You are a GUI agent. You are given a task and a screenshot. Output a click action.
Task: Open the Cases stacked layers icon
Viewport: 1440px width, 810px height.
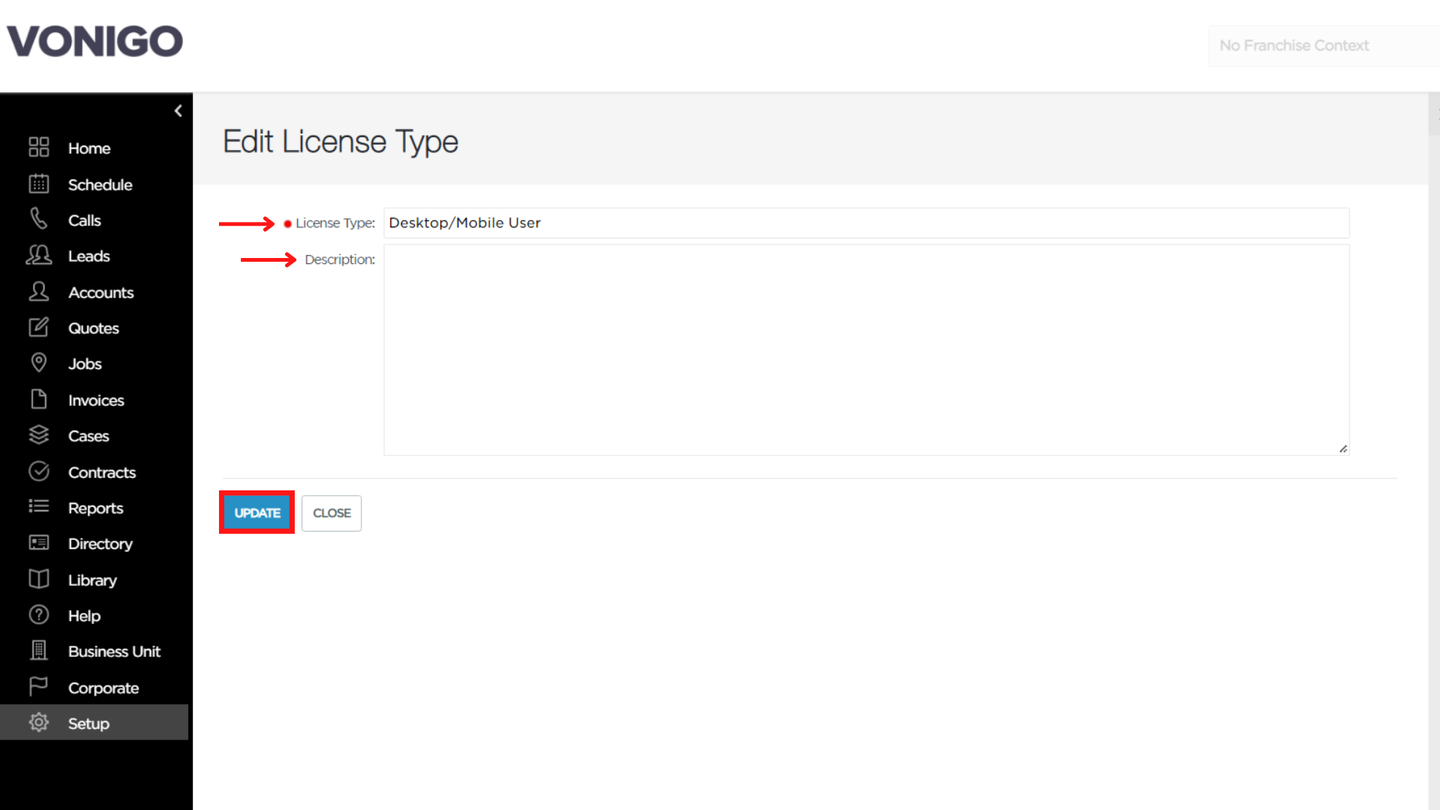pos(39,436)
